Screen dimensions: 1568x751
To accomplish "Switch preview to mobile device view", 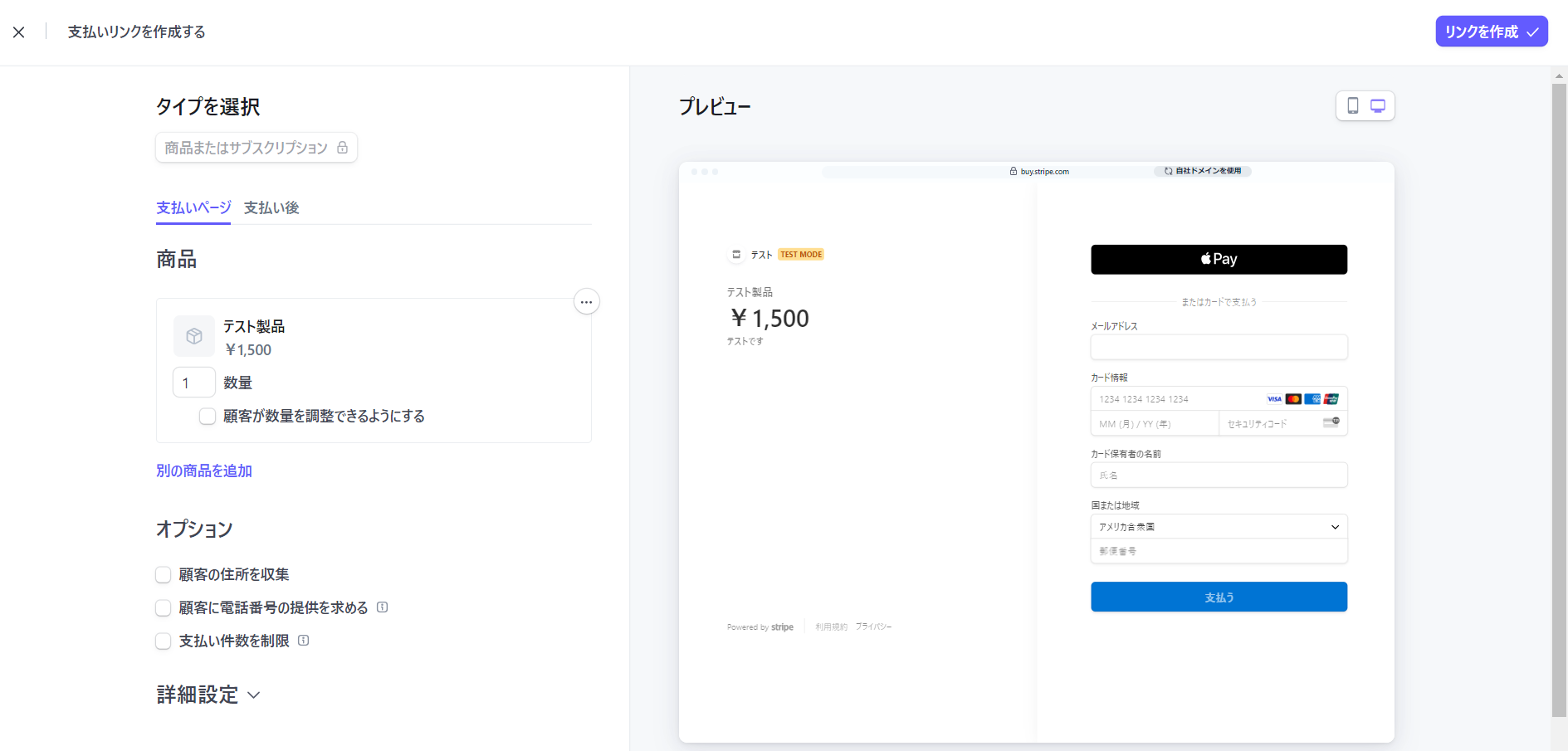I will click(x=1353, y=105).
